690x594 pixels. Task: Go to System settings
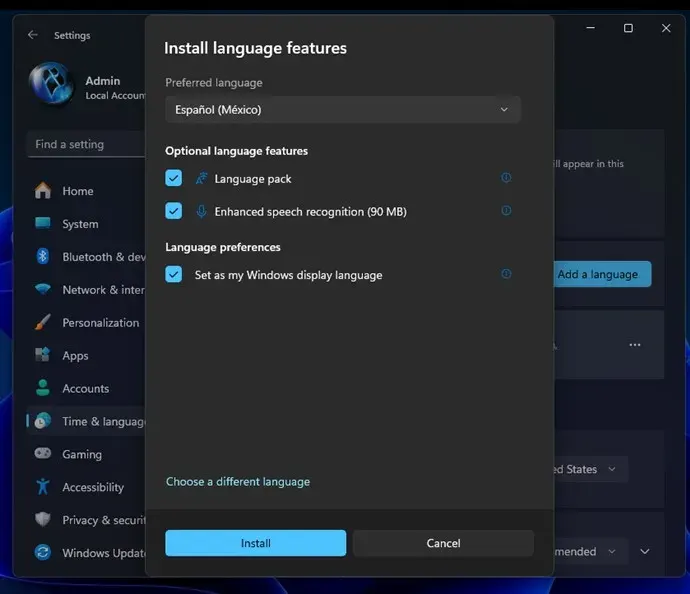click(80, 224)
